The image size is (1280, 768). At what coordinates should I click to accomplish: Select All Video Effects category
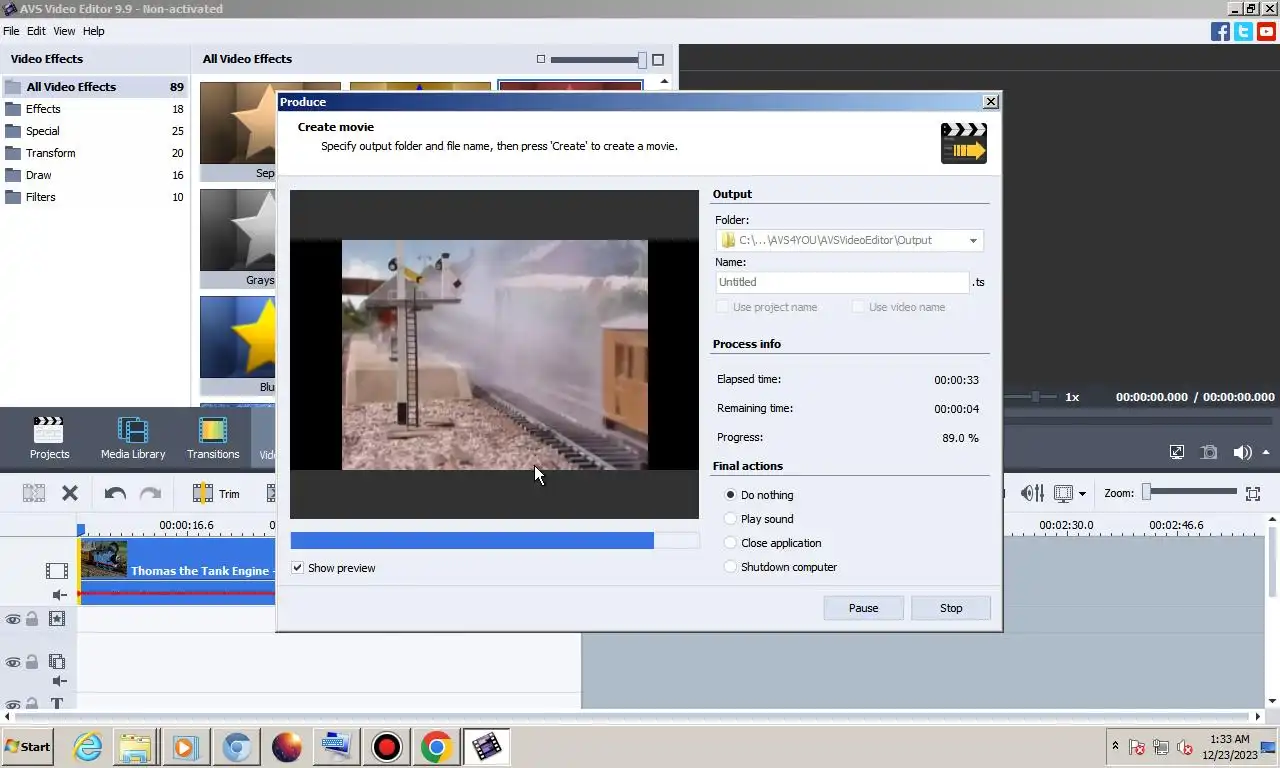(x=95, y=87)
